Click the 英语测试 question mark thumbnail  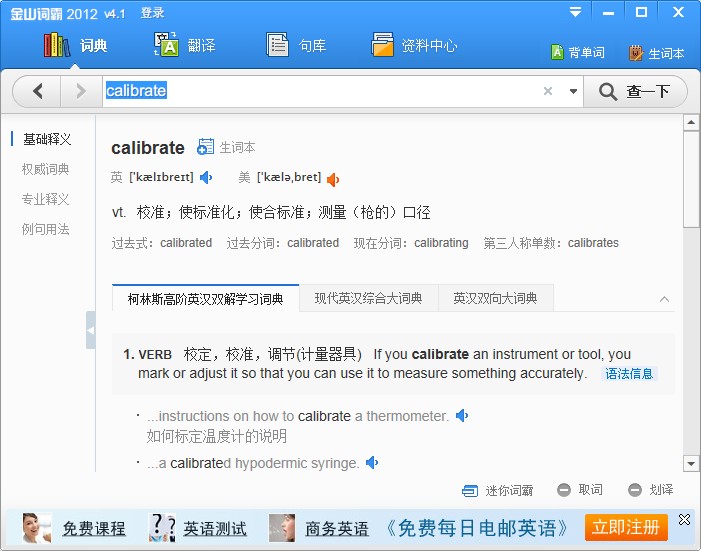pyautogui.click(x=162, y=528)
